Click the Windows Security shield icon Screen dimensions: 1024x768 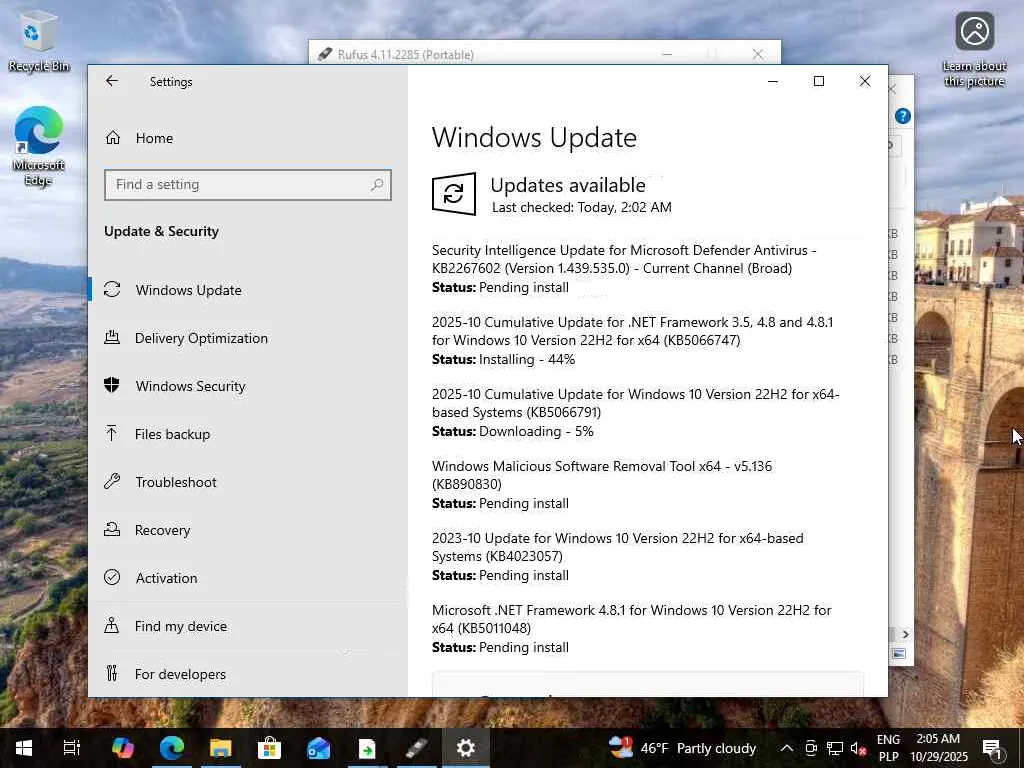(x=112, y=385)
